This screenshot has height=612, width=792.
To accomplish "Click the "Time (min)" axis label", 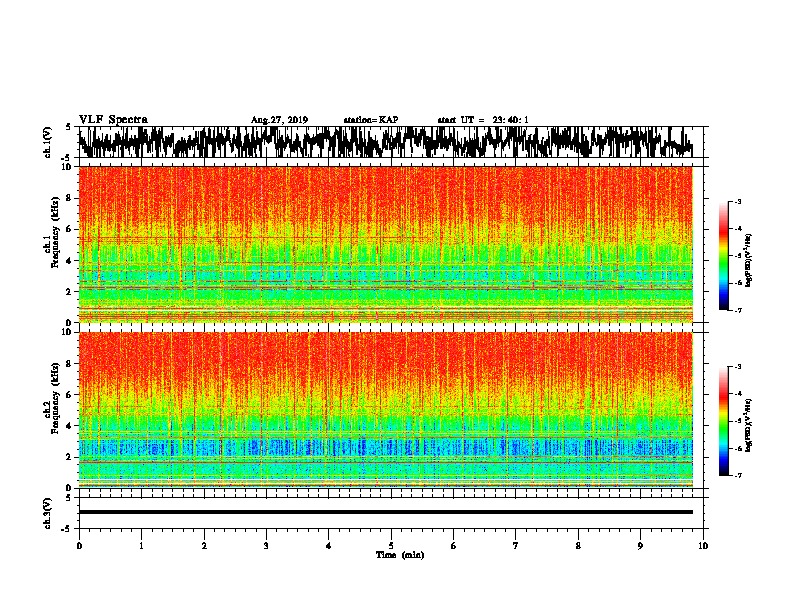I will [x=400, y=555].
